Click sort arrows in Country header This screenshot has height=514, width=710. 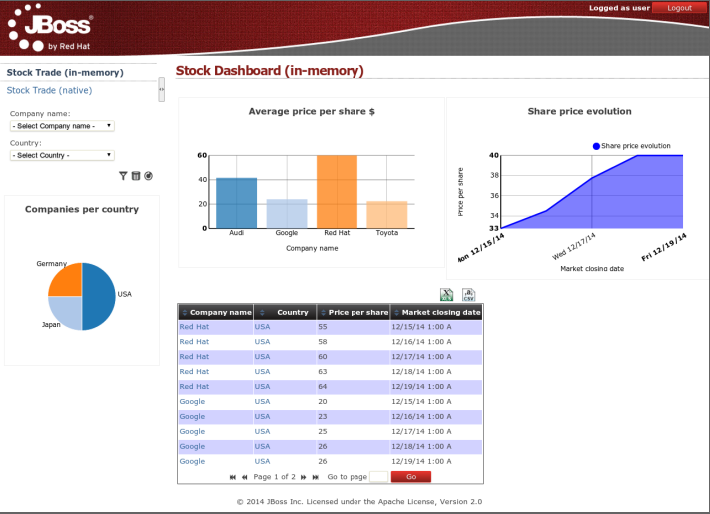tap(262, 312)
